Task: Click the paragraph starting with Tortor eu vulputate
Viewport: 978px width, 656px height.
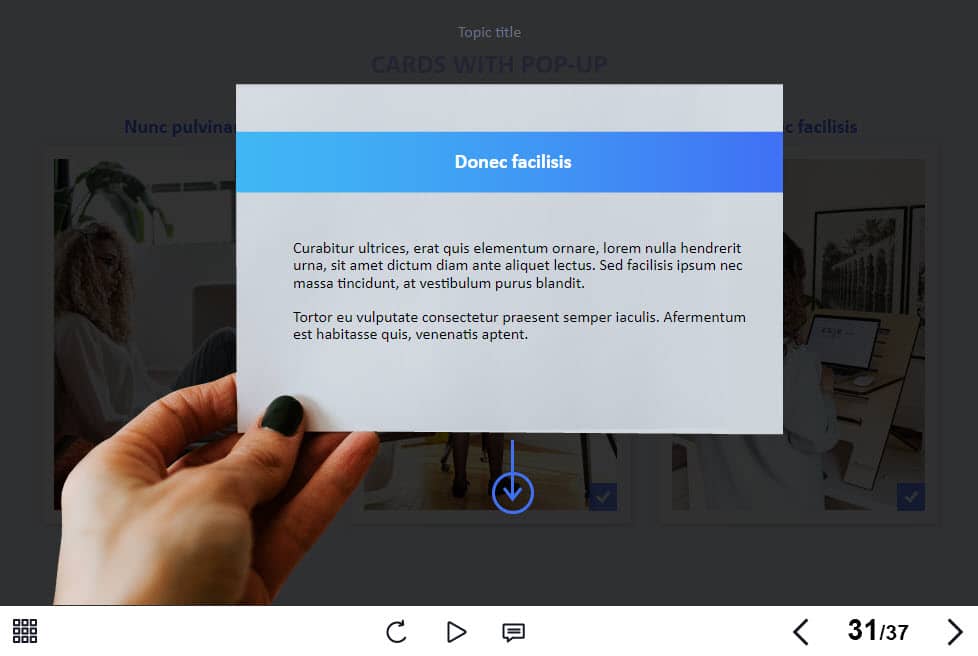Action: click(x=519, y=326)
